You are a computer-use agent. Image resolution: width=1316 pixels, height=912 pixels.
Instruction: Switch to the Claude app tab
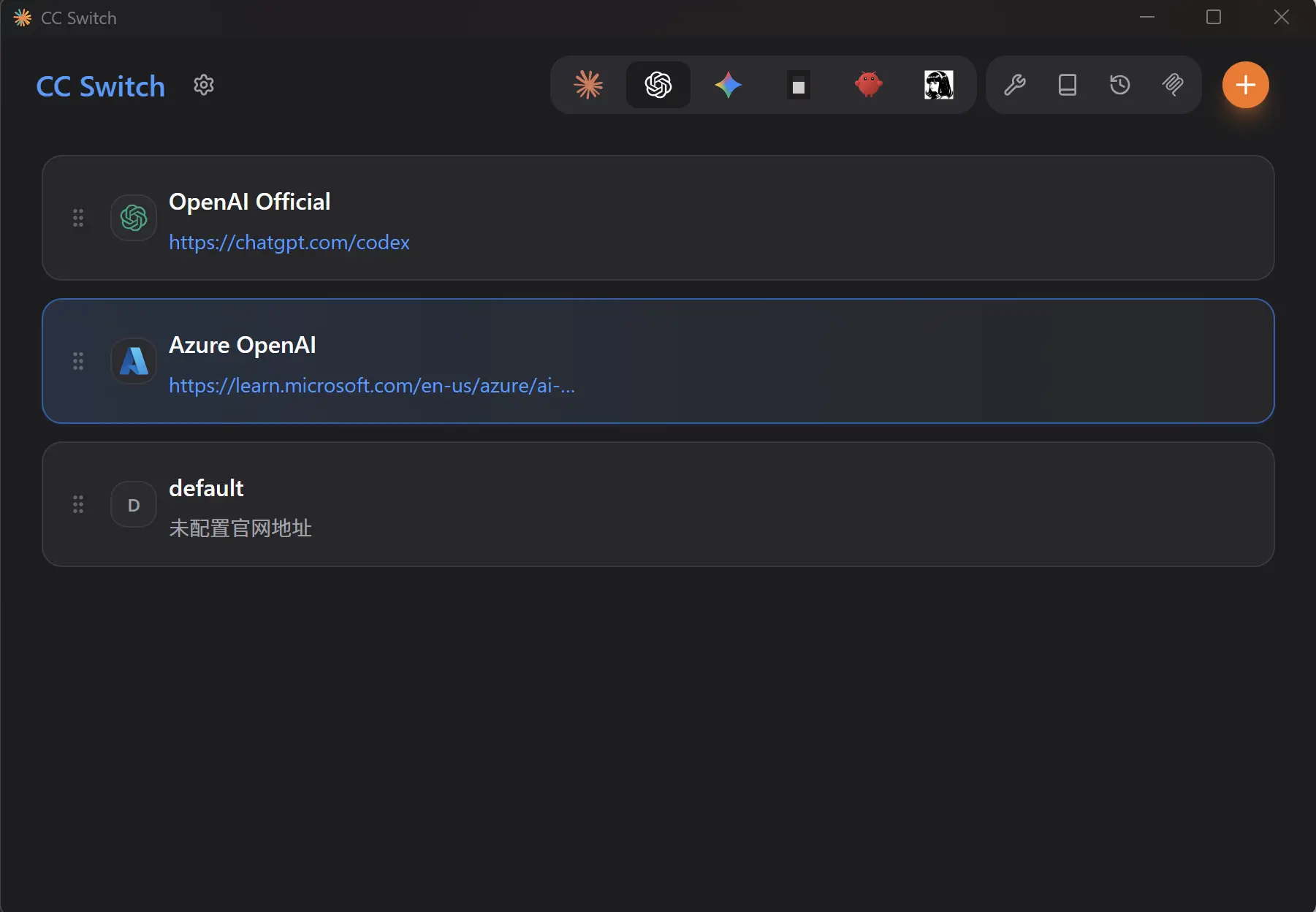click(x=588, y=85)
